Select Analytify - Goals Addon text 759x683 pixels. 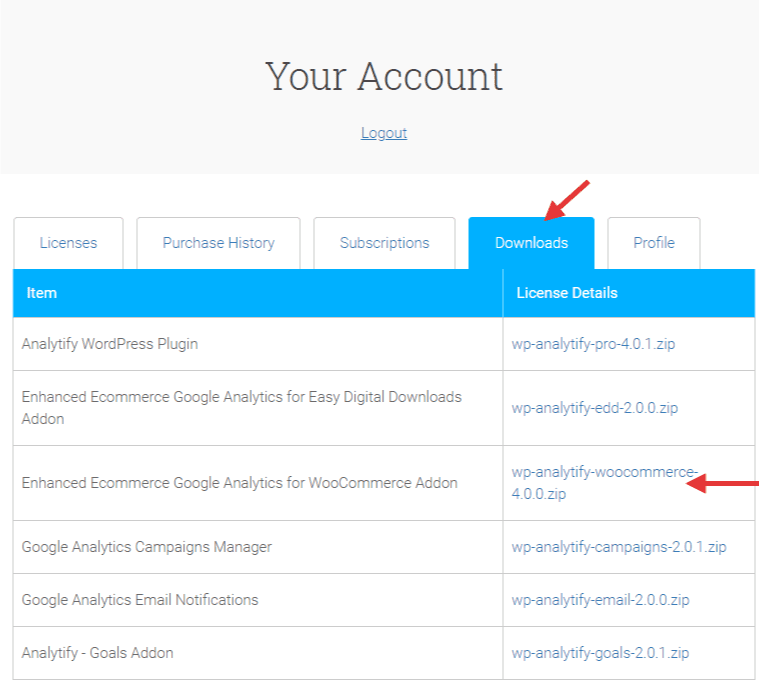point(97,653)
